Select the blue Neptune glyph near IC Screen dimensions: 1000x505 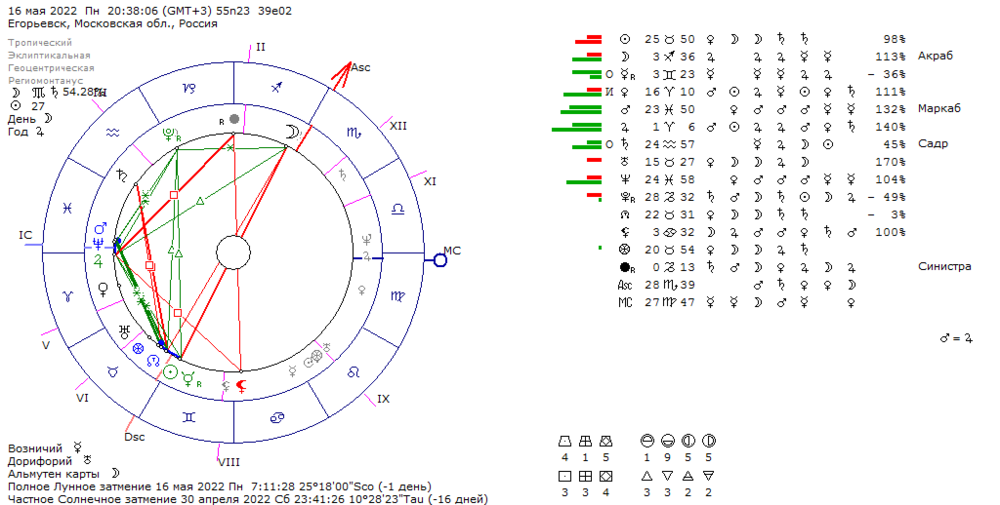pos(98,244)
